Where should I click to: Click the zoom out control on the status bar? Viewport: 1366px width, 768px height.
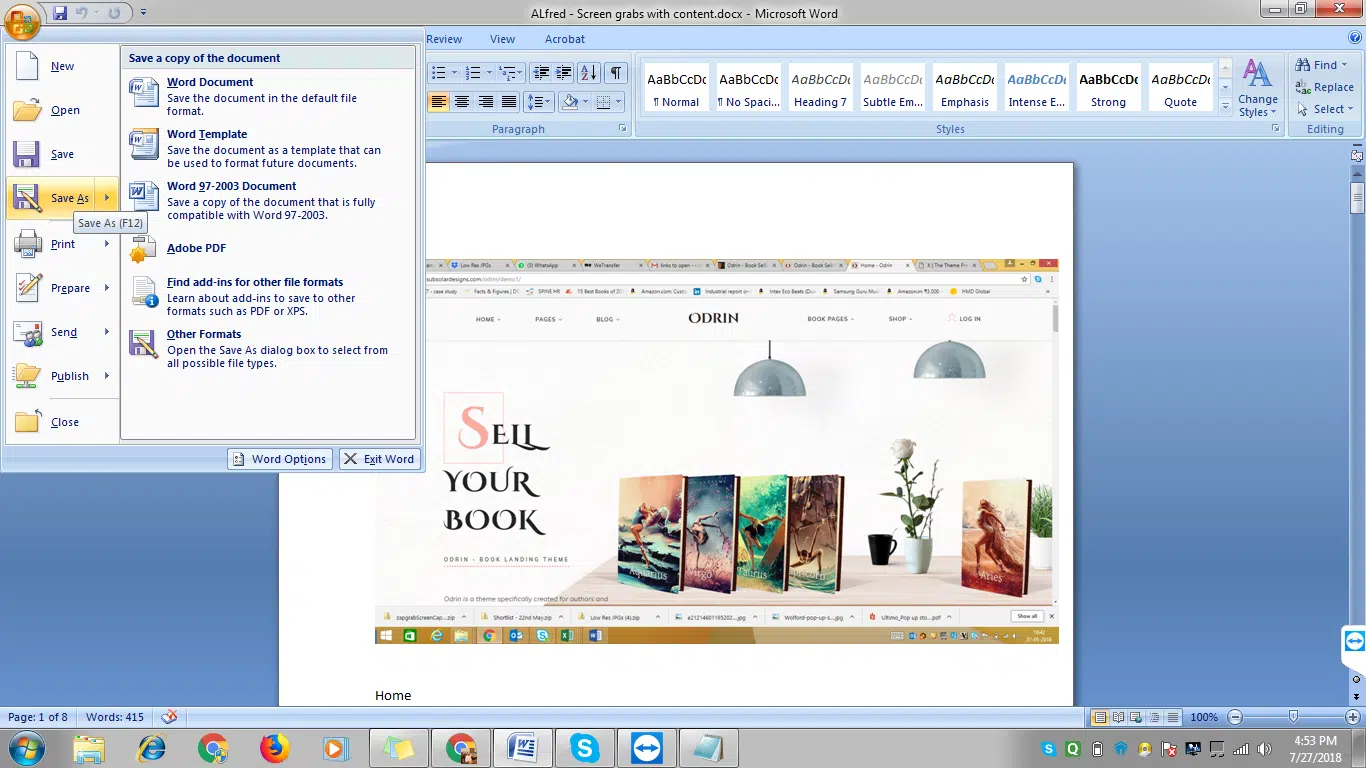tap(1236, 717)
